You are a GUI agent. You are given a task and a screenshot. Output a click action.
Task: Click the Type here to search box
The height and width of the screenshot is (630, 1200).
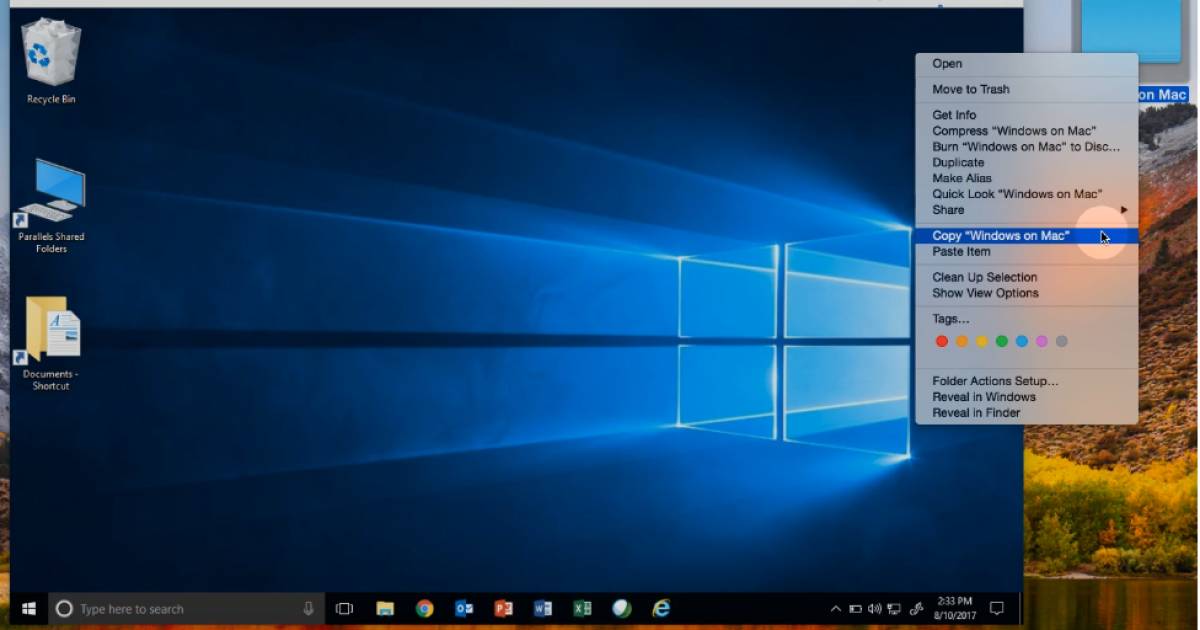click(x=185, y=608)
